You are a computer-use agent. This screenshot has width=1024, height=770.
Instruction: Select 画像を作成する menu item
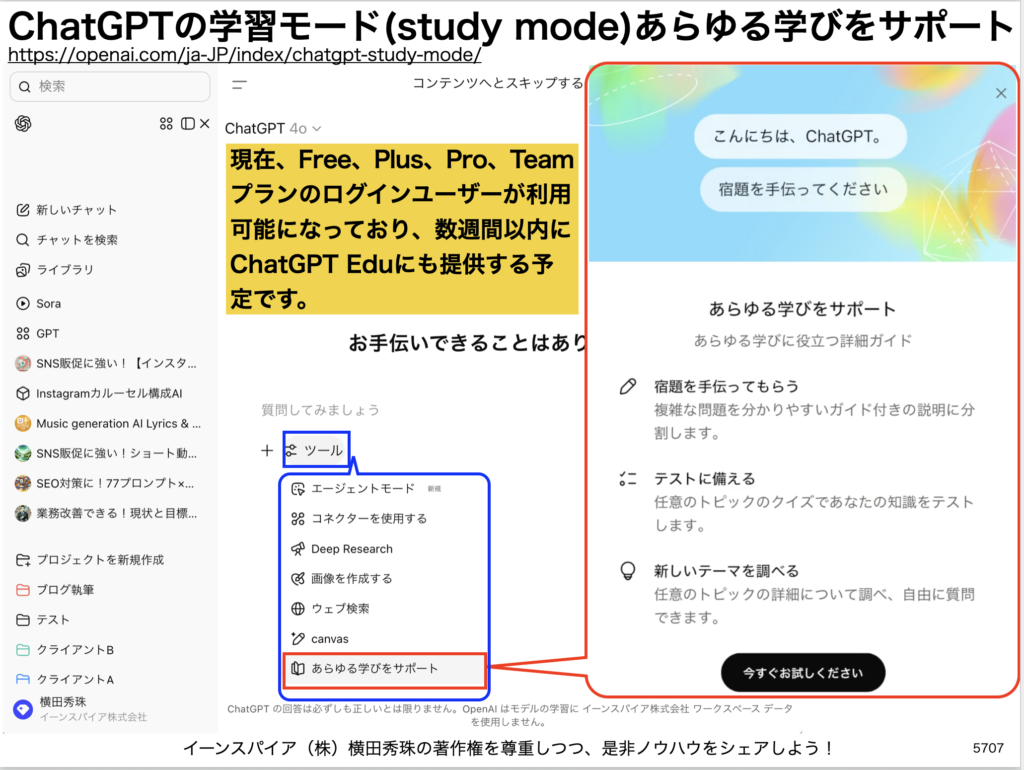(x=342, y=579)
